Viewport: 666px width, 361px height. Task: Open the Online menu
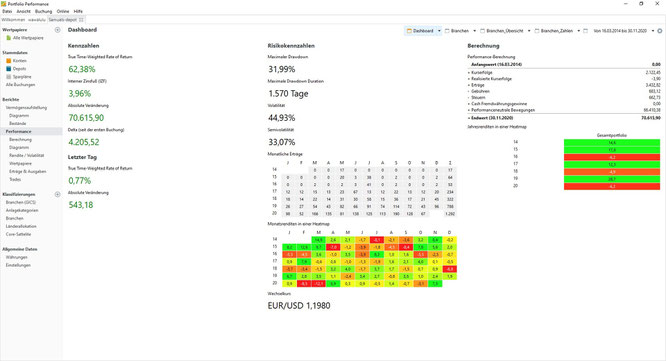click(x=63, y=11)
